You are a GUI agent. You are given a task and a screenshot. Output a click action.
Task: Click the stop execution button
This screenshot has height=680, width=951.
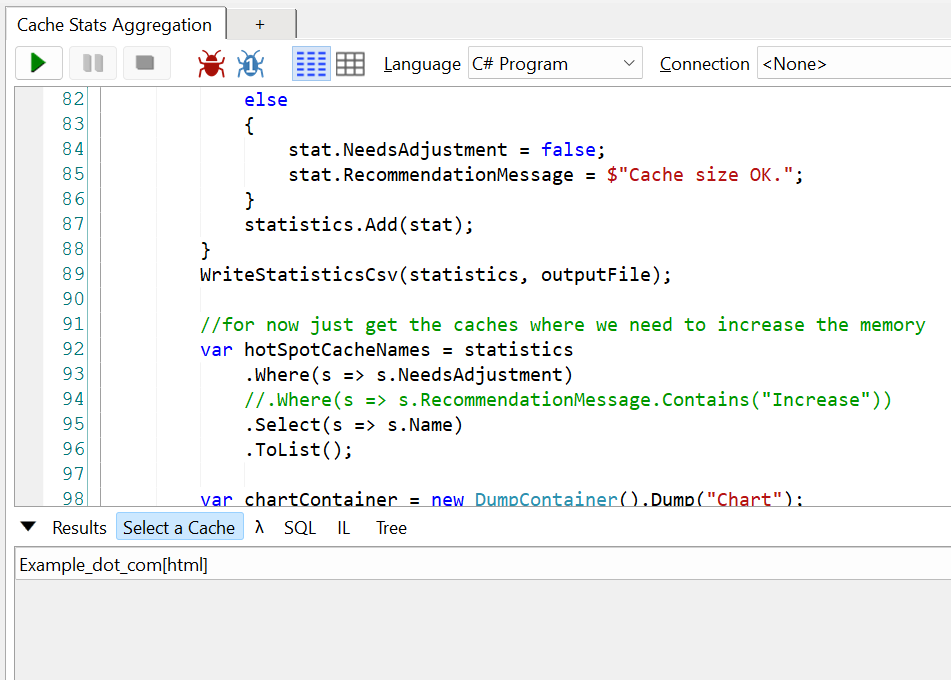point(146,63)
